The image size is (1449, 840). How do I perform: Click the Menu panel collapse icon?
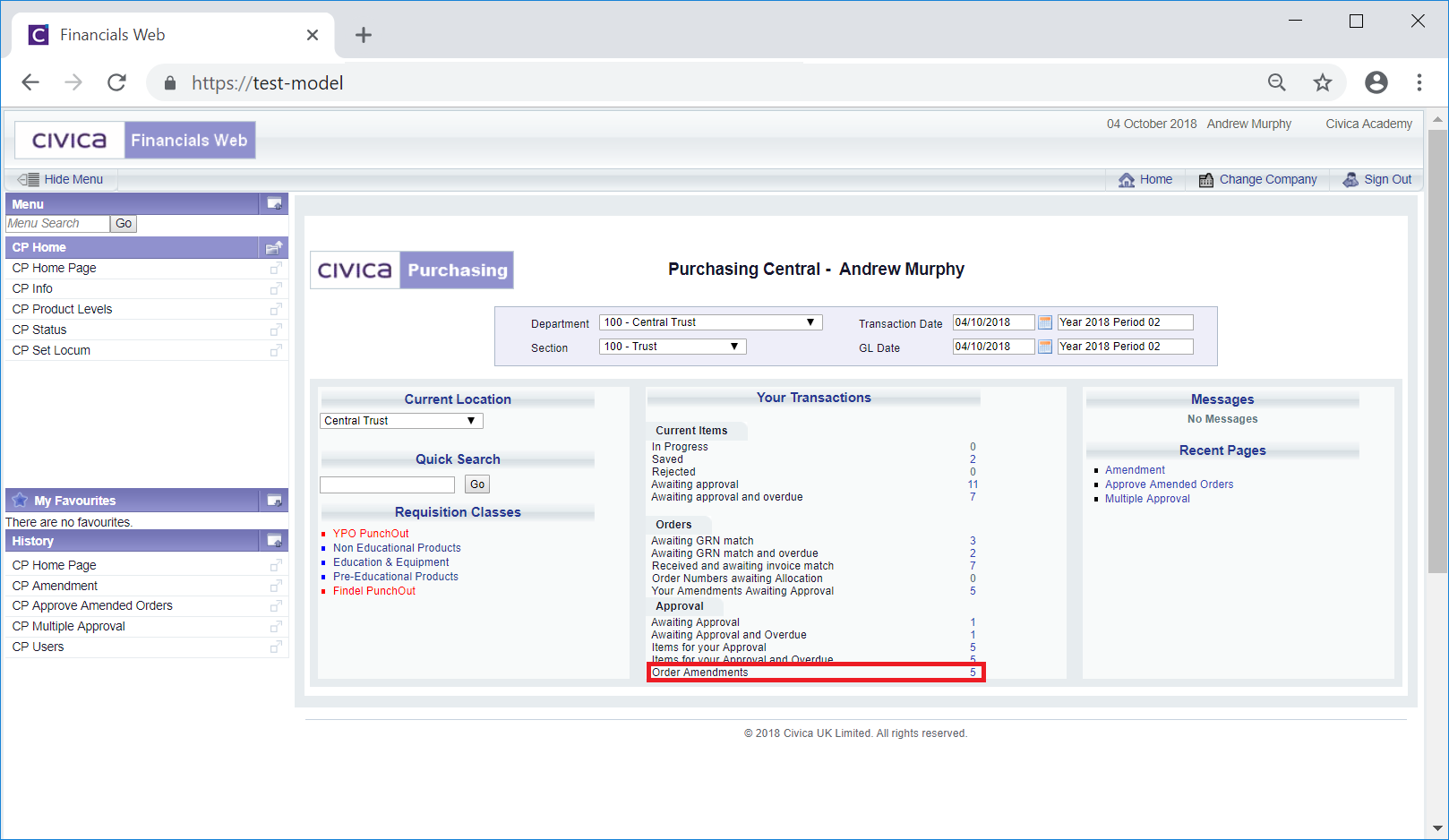[x=274, y=204]
